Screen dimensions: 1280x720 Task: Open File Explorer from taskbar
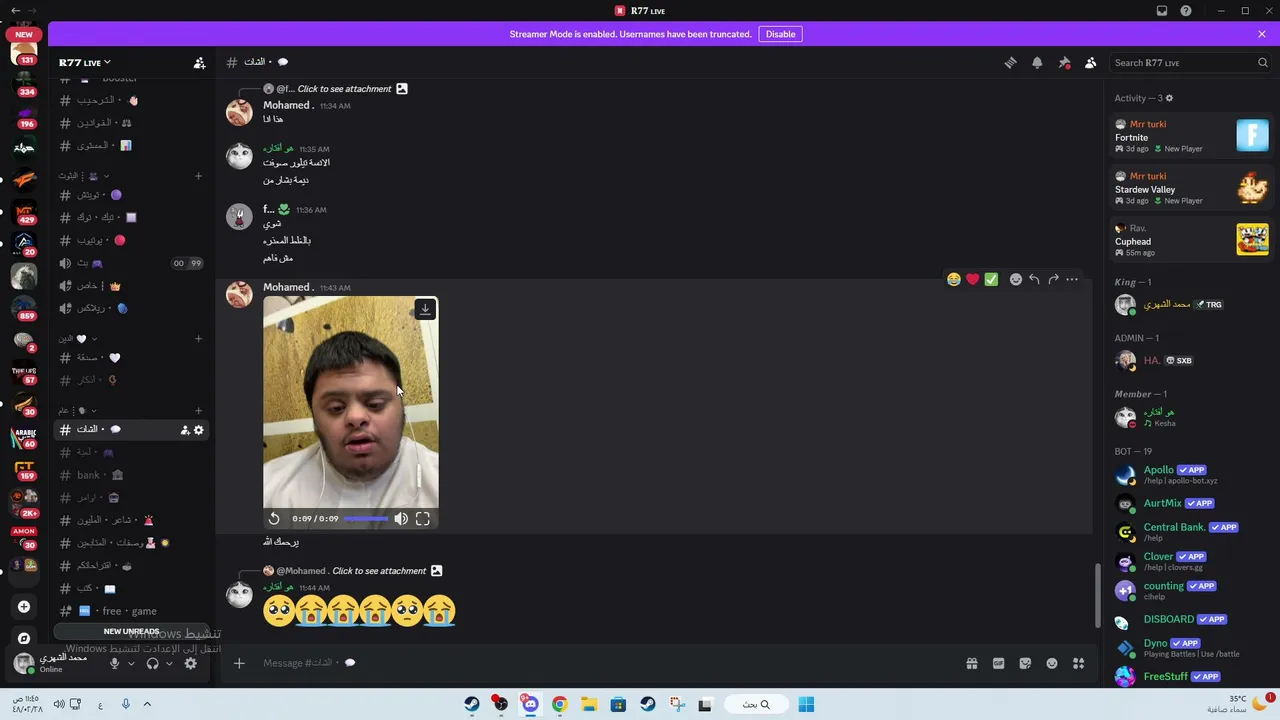tap(589, 704)
